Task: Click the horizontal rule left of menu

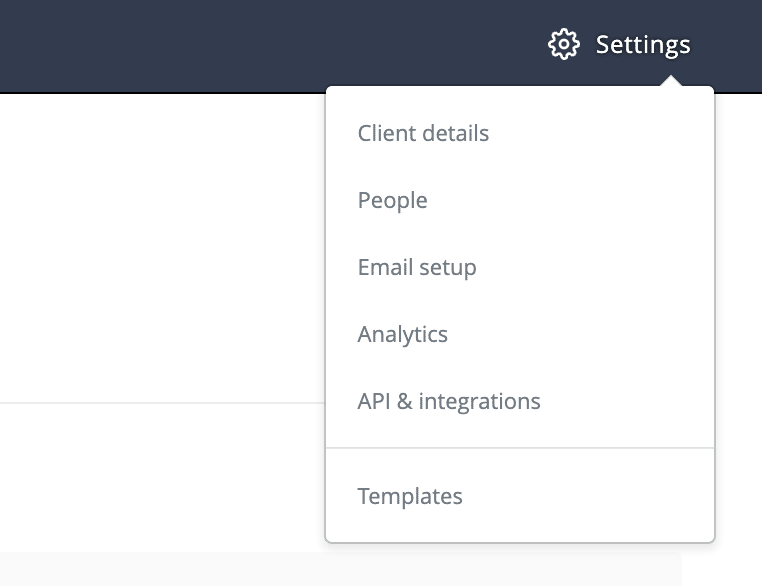Action: pyautogui.click(x=160, y=403)
